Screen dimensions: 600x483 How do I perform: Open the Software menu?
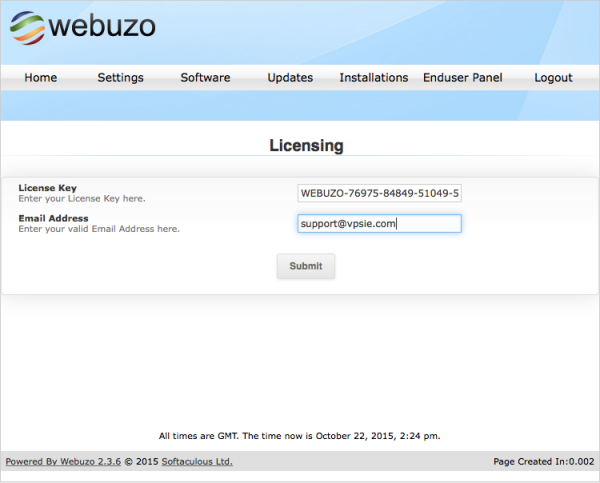pos(205,78)
